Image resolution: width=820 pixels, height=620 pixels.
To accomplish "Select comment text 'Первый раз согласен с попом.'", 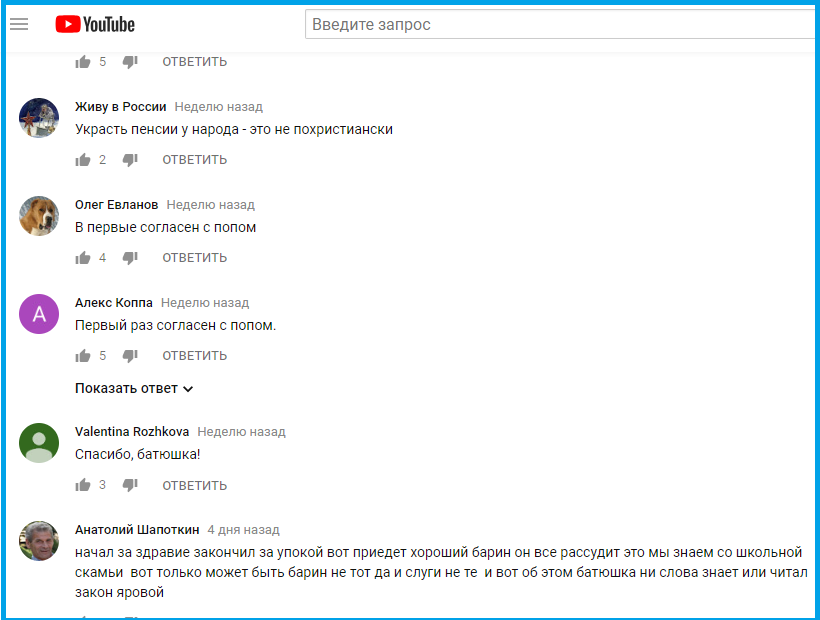I will [175, 325].
